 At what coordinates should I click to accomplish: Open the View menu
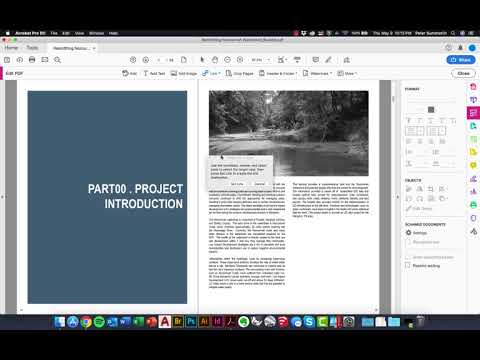tap(79, 33)
